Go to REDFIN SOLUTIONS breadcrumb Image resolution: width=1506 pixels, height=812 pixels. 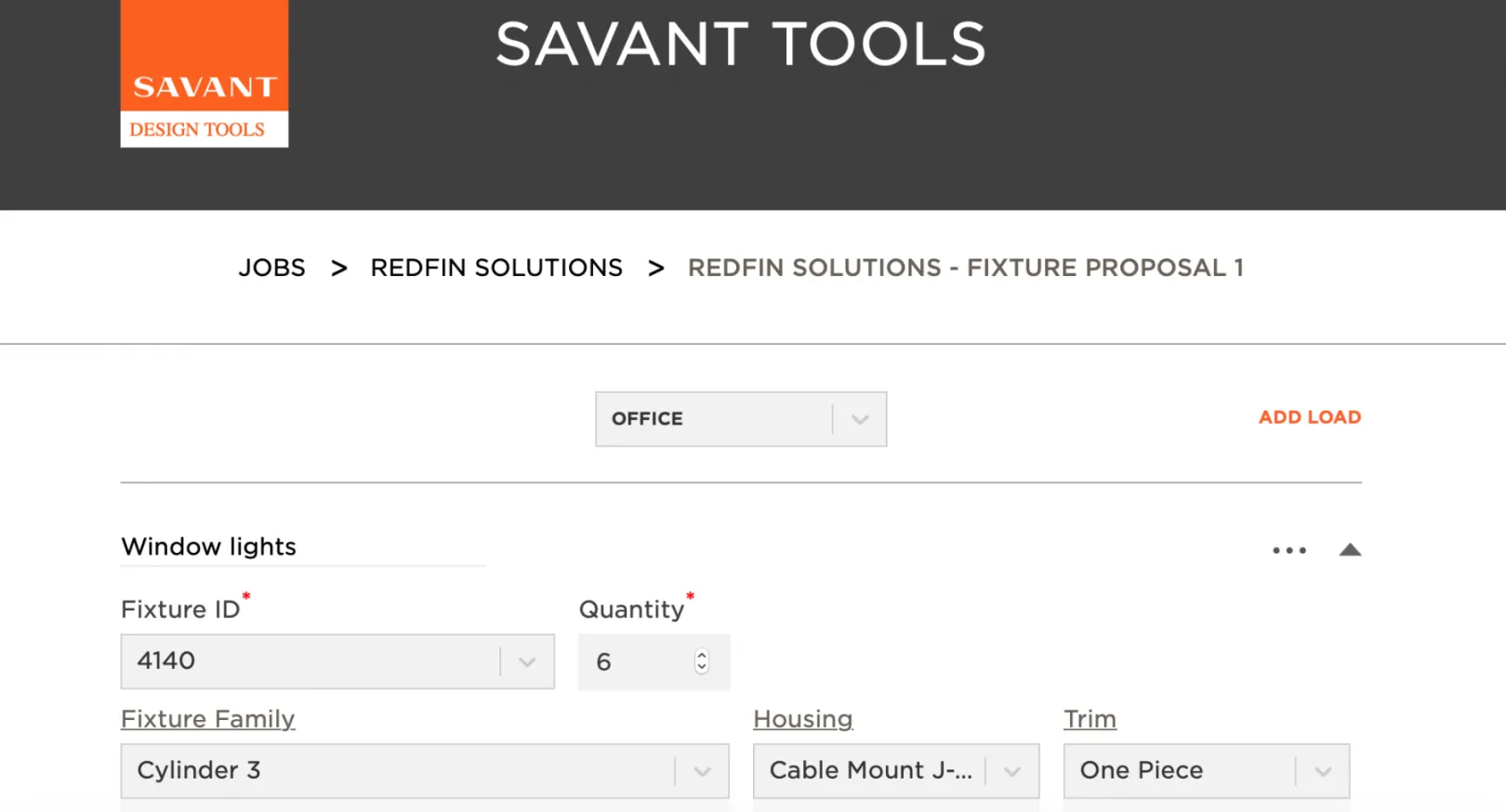click(496, 268)
